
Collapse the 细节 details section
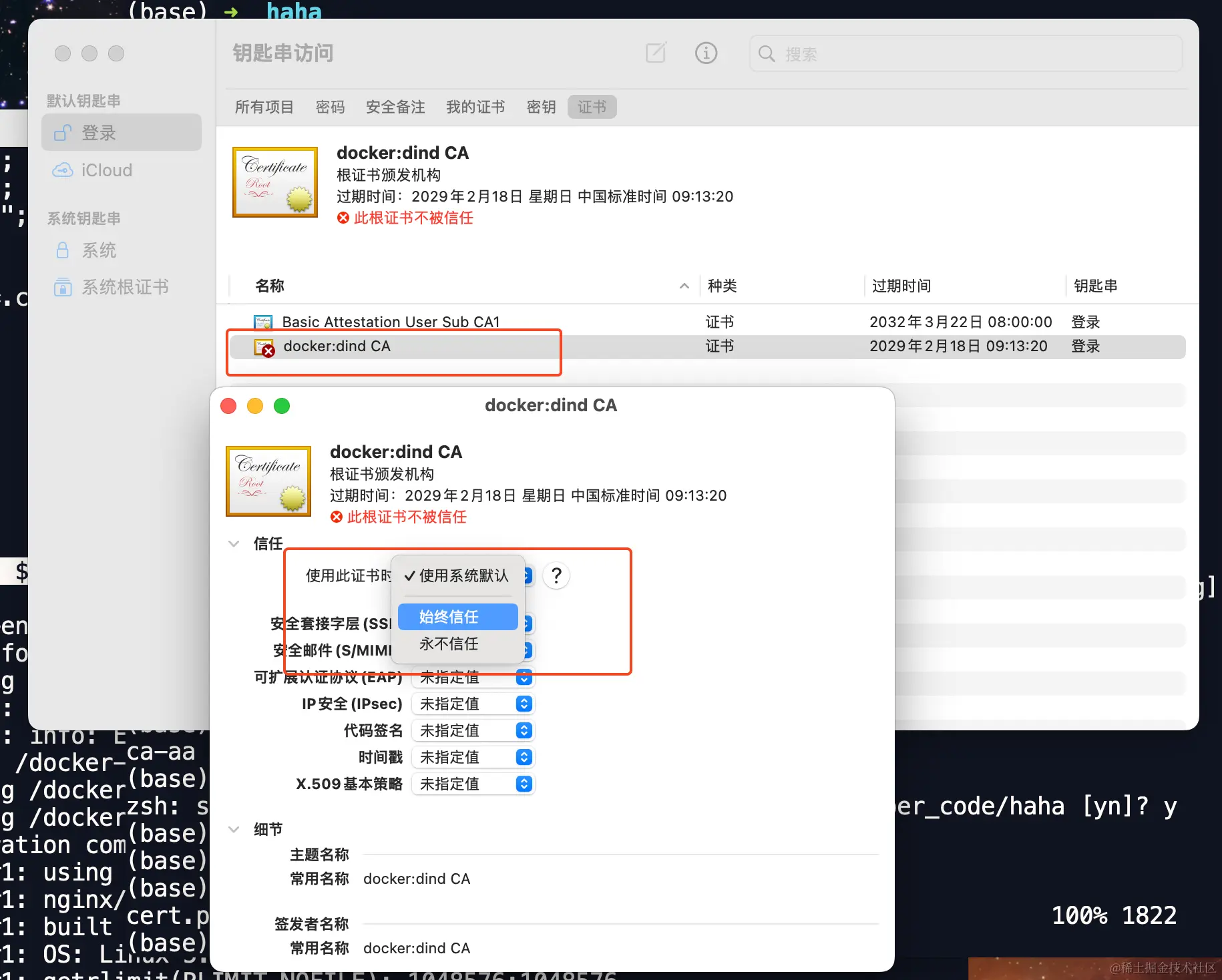(x=234, y=830)
